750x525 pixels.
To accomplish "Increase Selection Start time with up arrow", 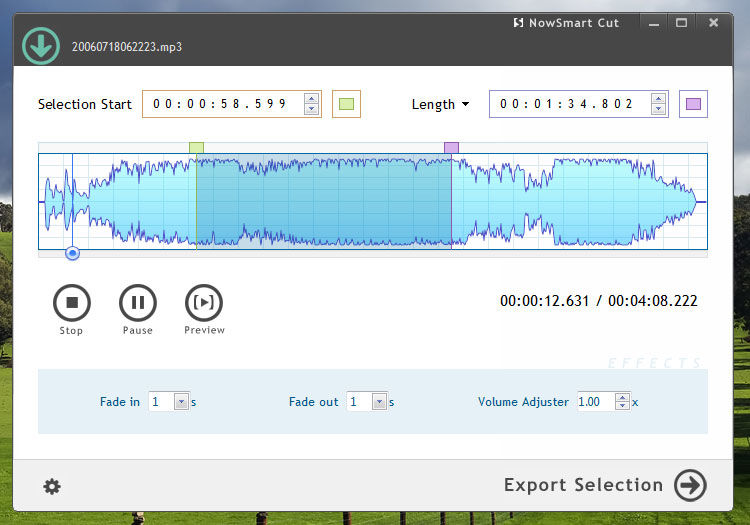I will pyautogui.click(x=311, y=99).
